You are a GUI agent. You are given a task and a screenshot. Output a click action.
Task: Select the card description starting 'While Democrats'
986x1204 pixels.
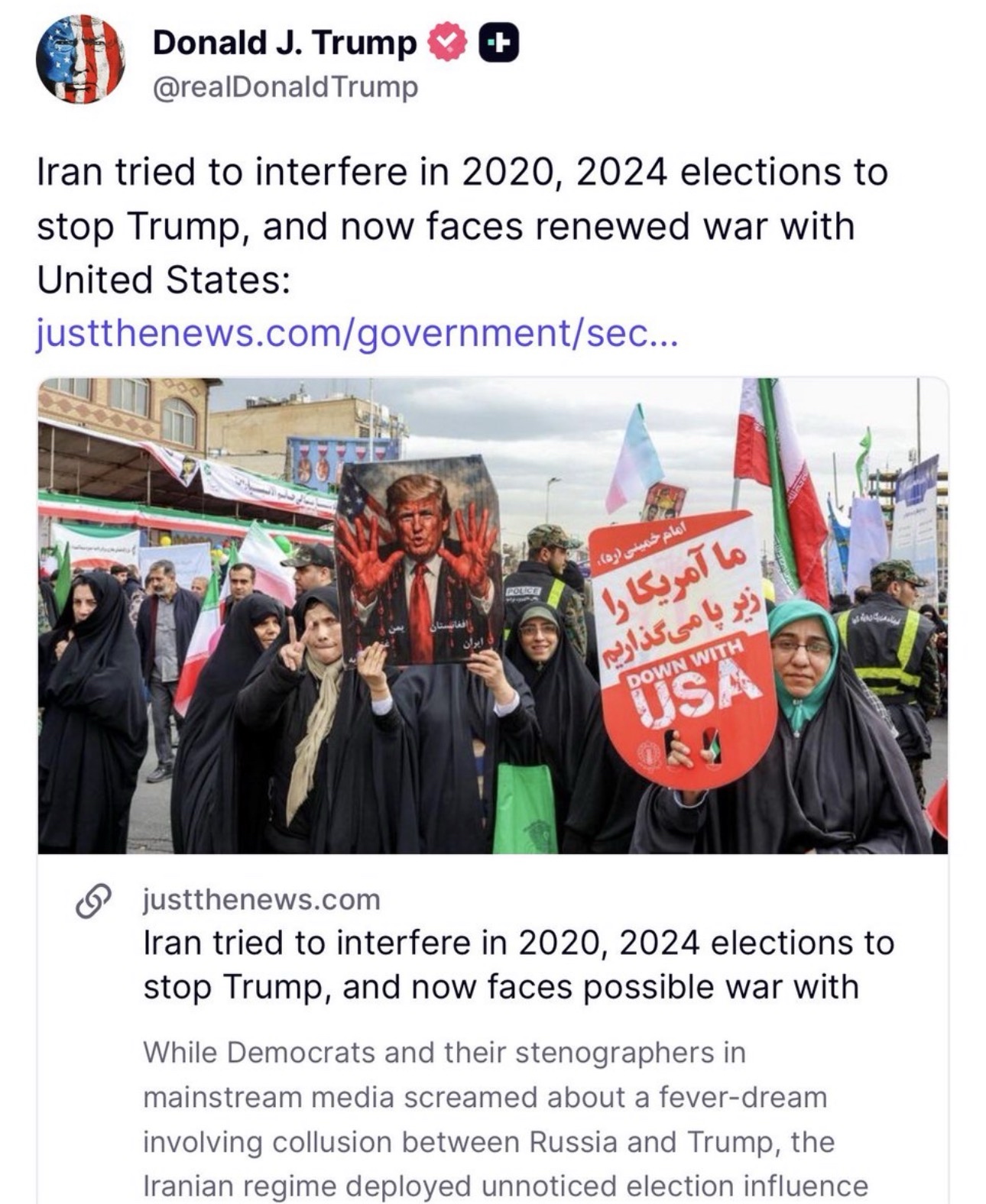click(x=505, y=1119)
